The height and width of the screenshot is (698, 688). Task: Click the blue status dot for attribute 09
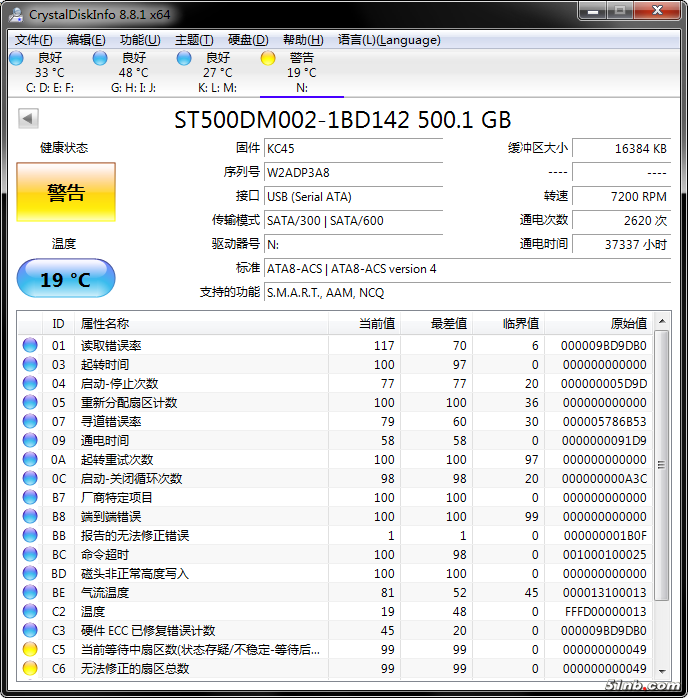click(x=30, y=440)
